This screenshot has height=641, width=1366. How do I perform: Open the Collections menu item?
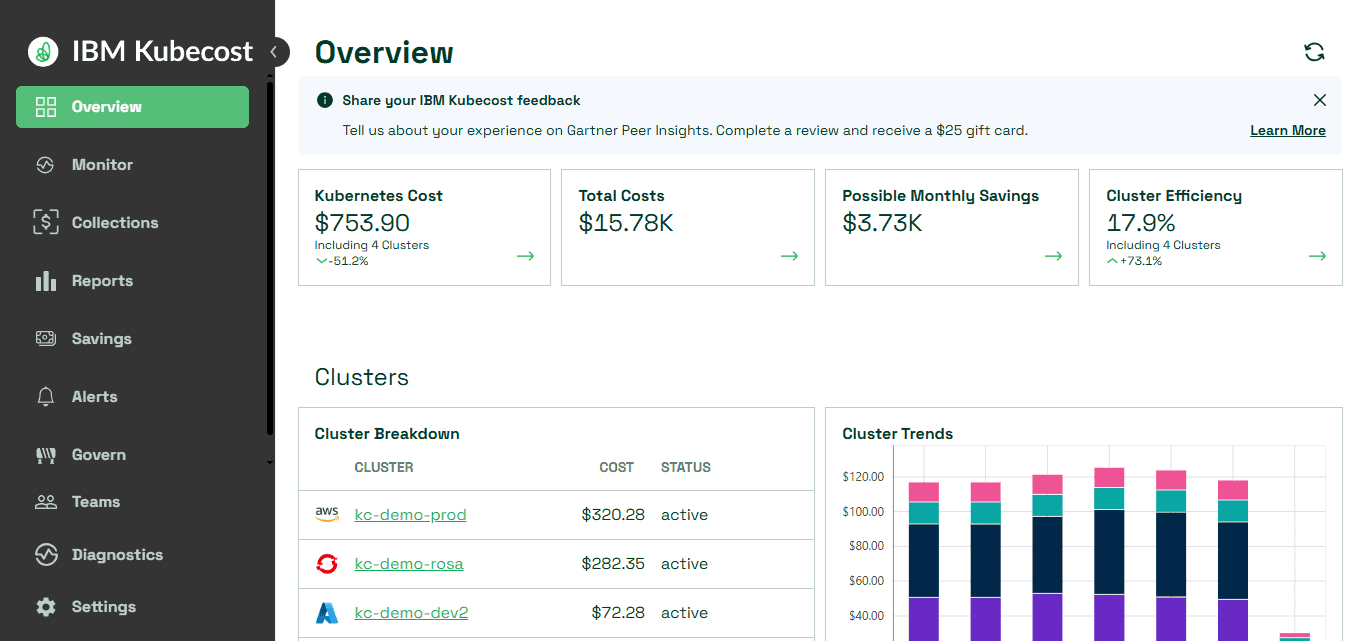point(132,223)
